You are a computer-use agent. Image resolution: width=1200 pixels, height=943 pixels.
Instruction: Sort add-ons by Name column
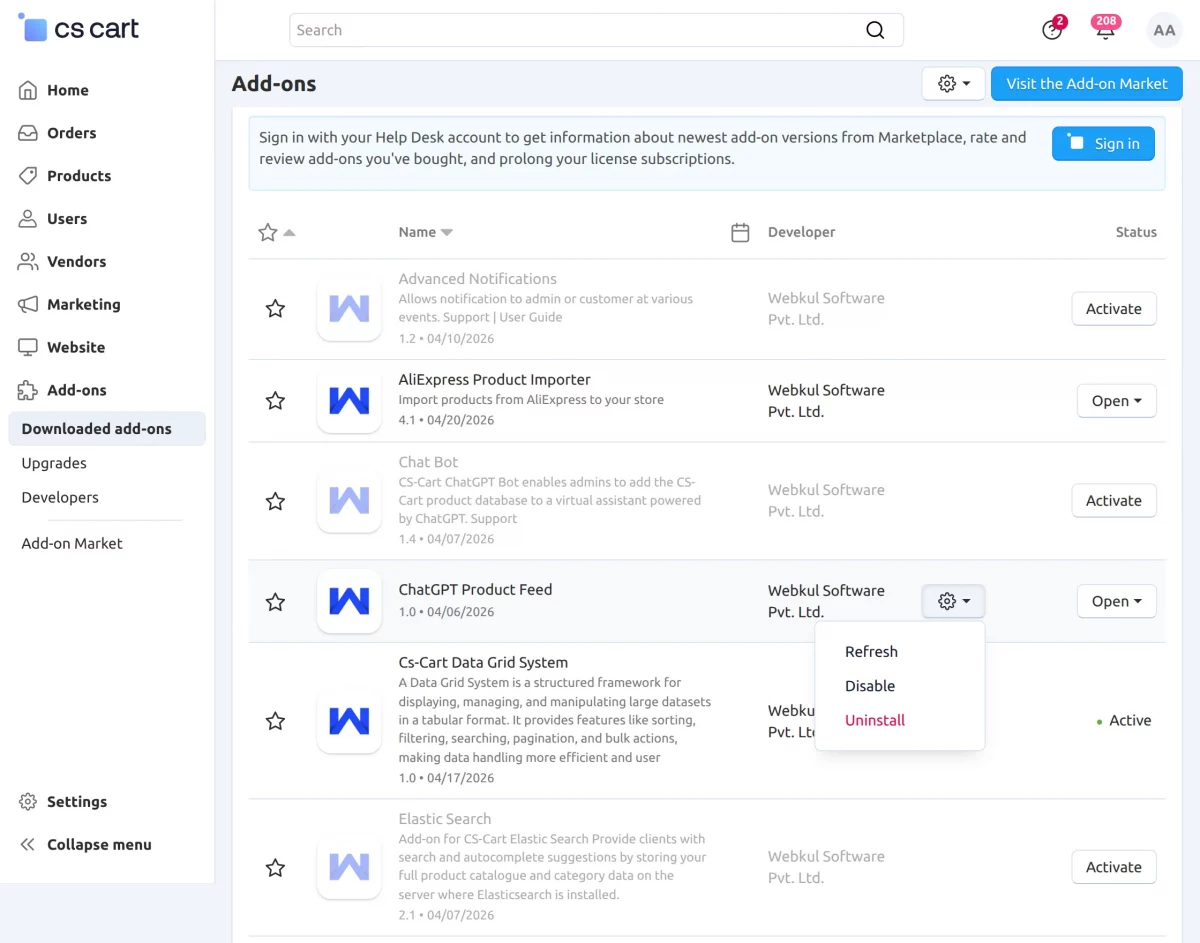(426, 232)
